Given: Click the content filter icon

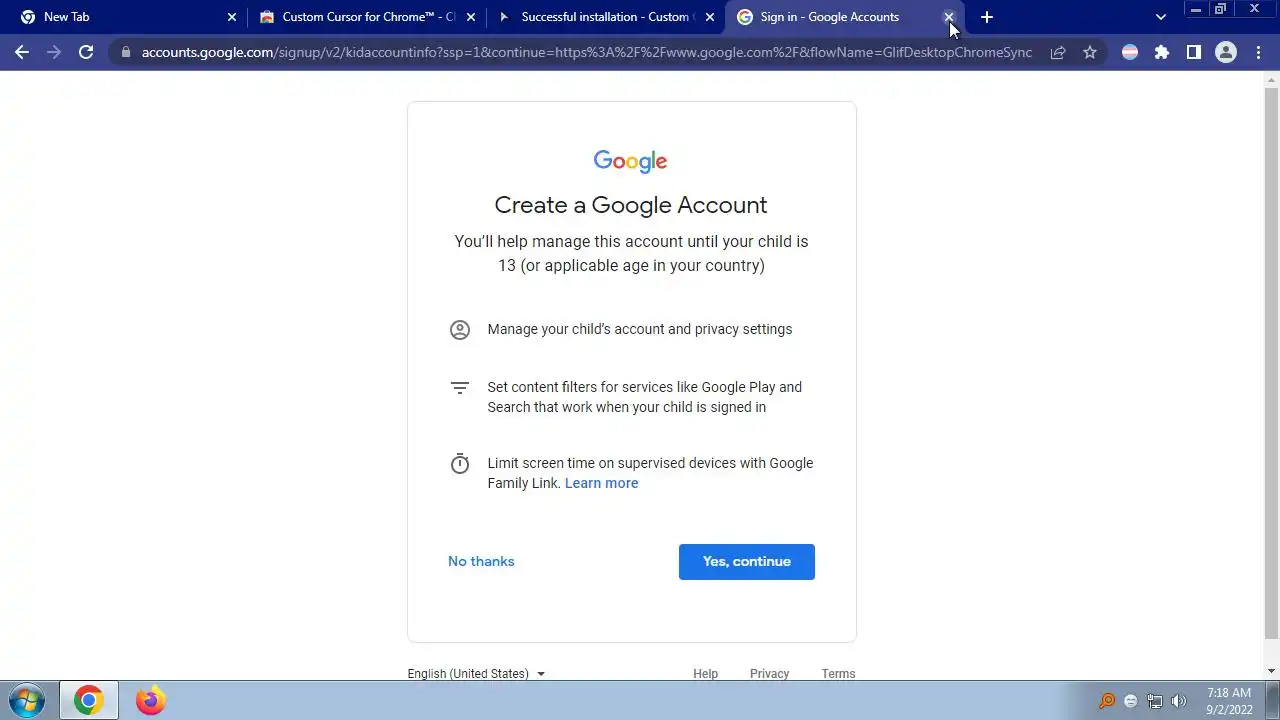Looking at the screenshot, I should [x=460, y=388].
